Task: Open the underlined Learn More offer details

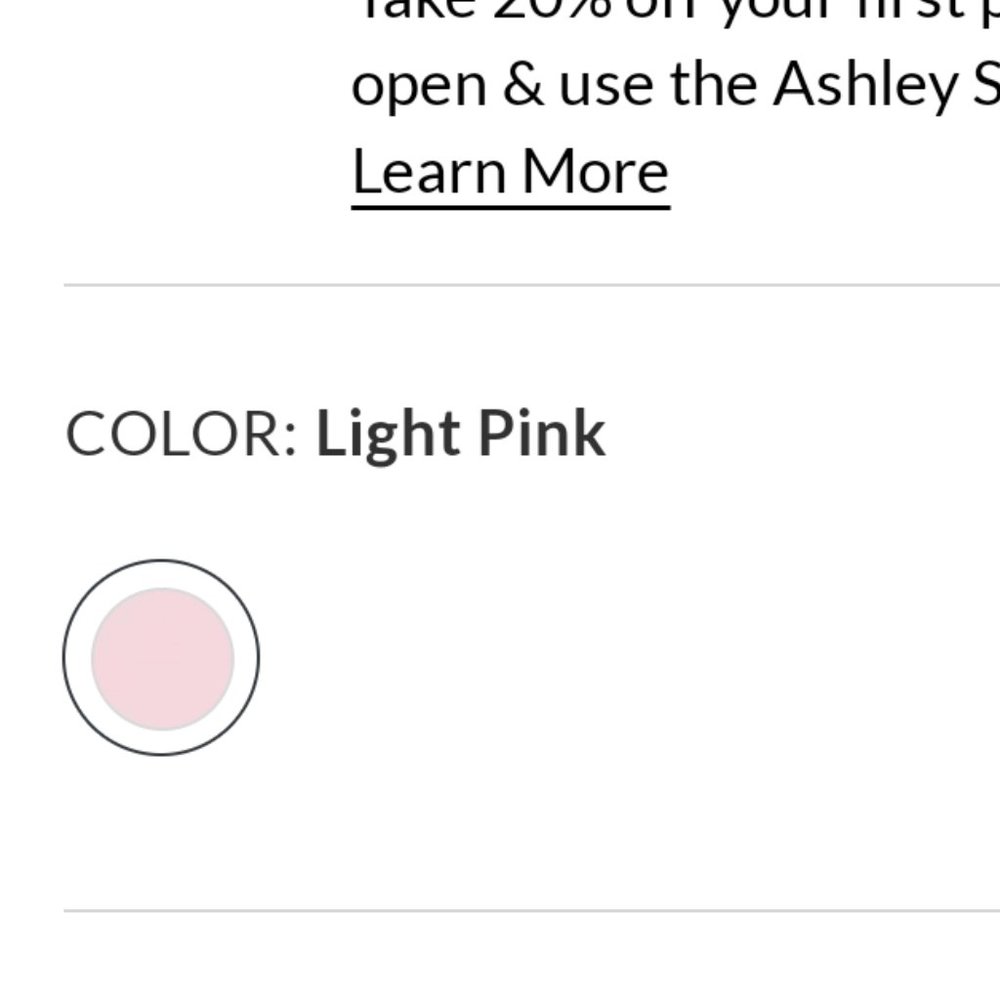Action: 510,172
